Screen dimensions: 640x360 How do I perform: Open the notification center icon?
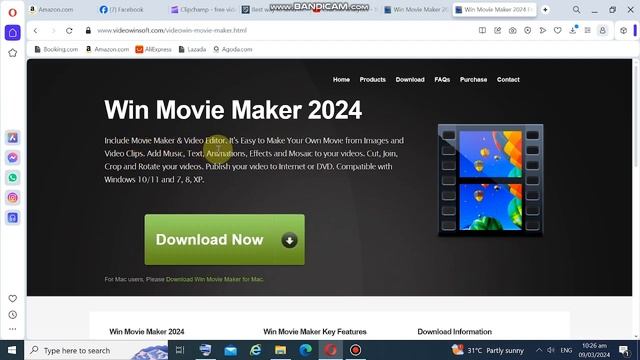pyautogui.click(x=624, y=350)
